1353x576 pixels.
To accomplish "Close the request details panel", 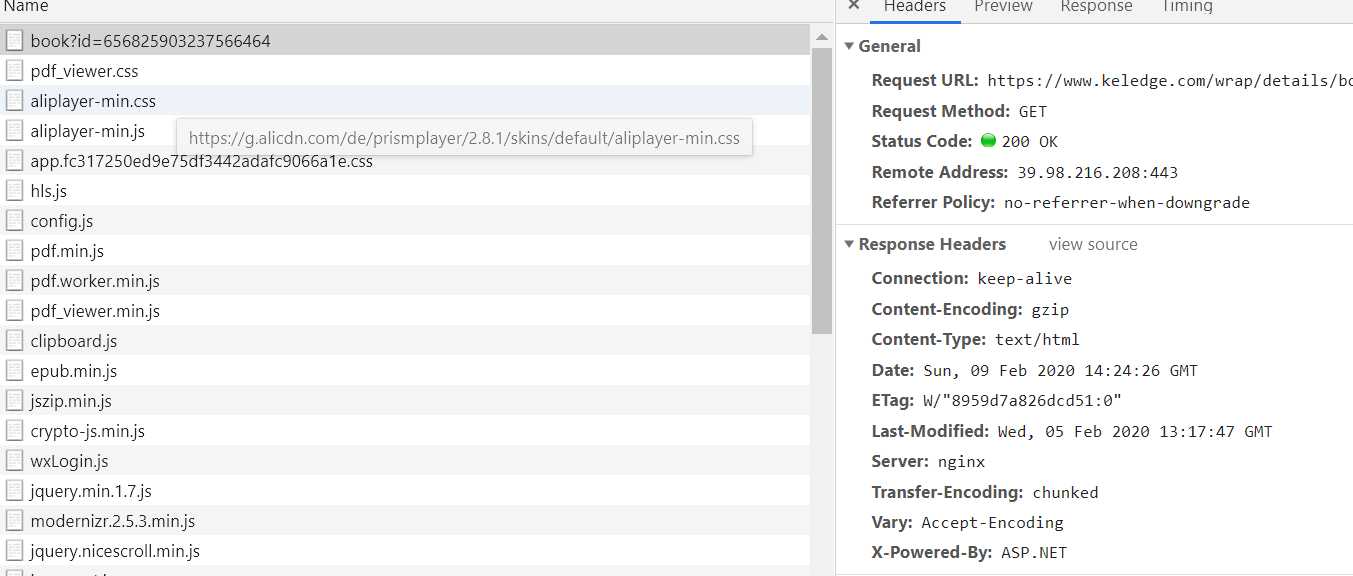I will pyautogui.click(x=853, y=6).
